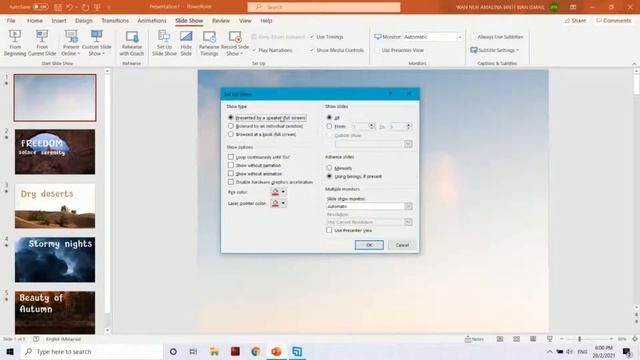The height and width of the screenshot is (360, 640).
Task: Open PowerPoint taskbar icon
Action: pyautogui.click(x=276, y=351)
